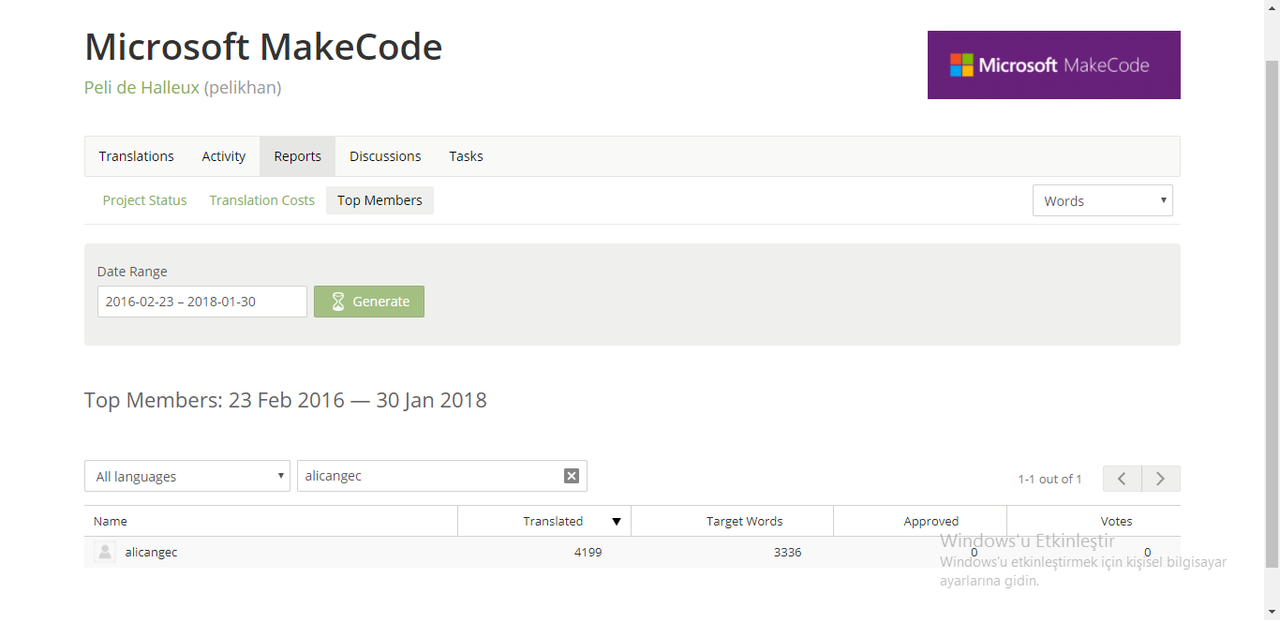Click the Generate button
This screenshot has width=1280, height=620.
(369, 301)
